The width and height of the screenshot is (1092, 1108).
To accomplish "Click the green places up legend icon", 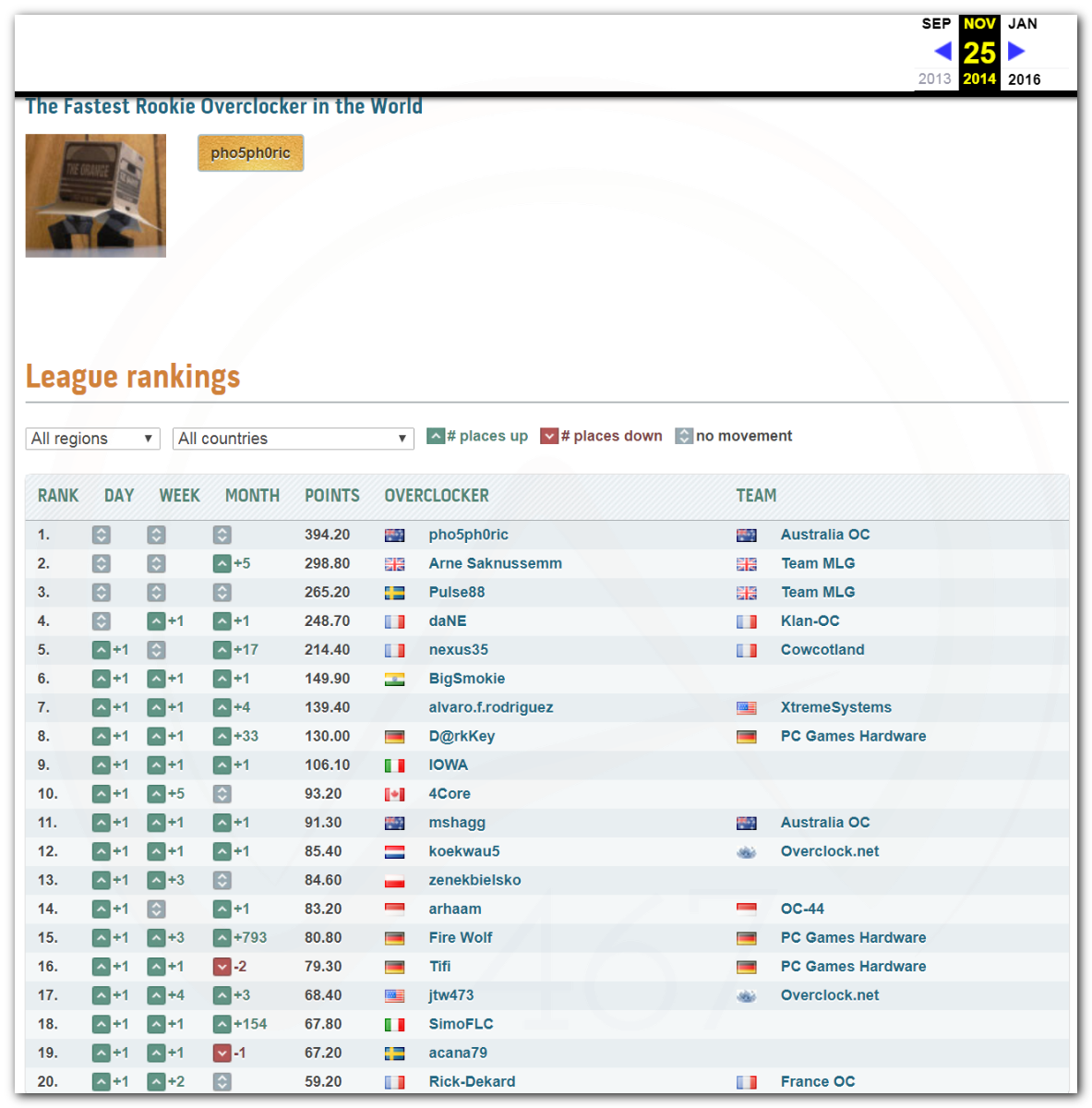I will click(436, 436).
